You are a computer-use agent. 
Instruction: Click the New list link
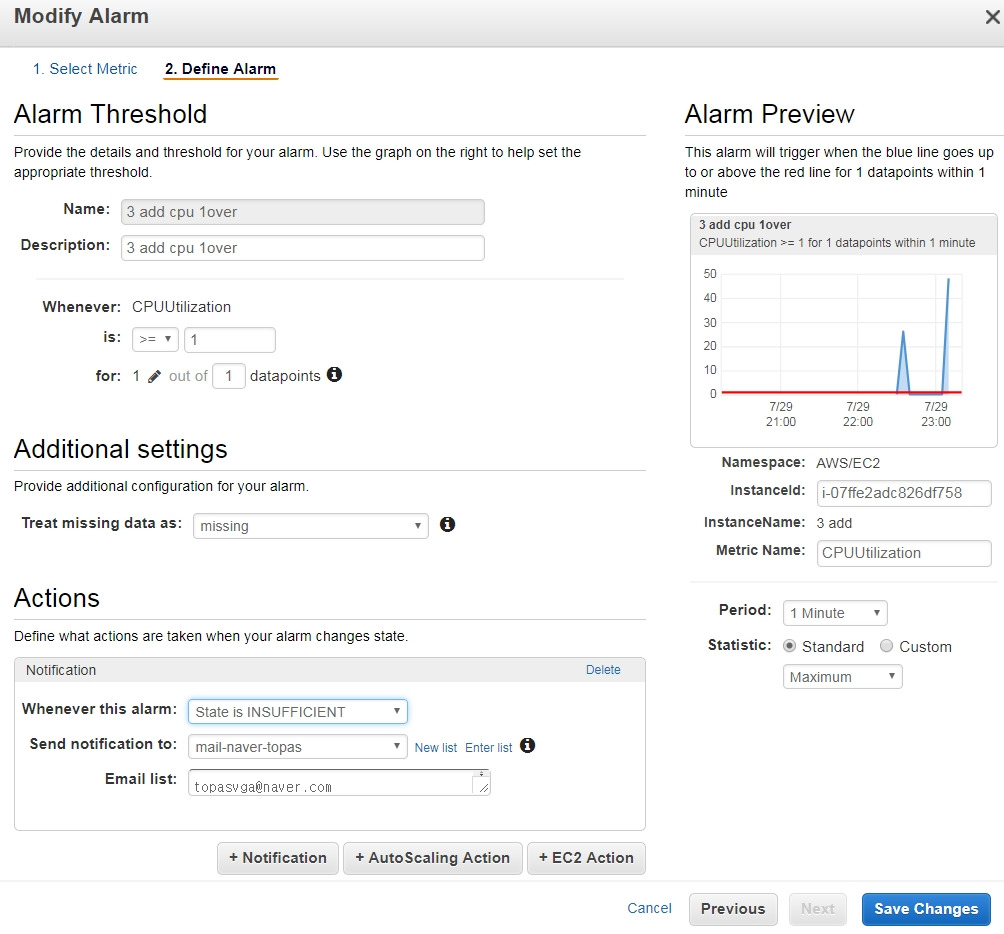point(435,748)
